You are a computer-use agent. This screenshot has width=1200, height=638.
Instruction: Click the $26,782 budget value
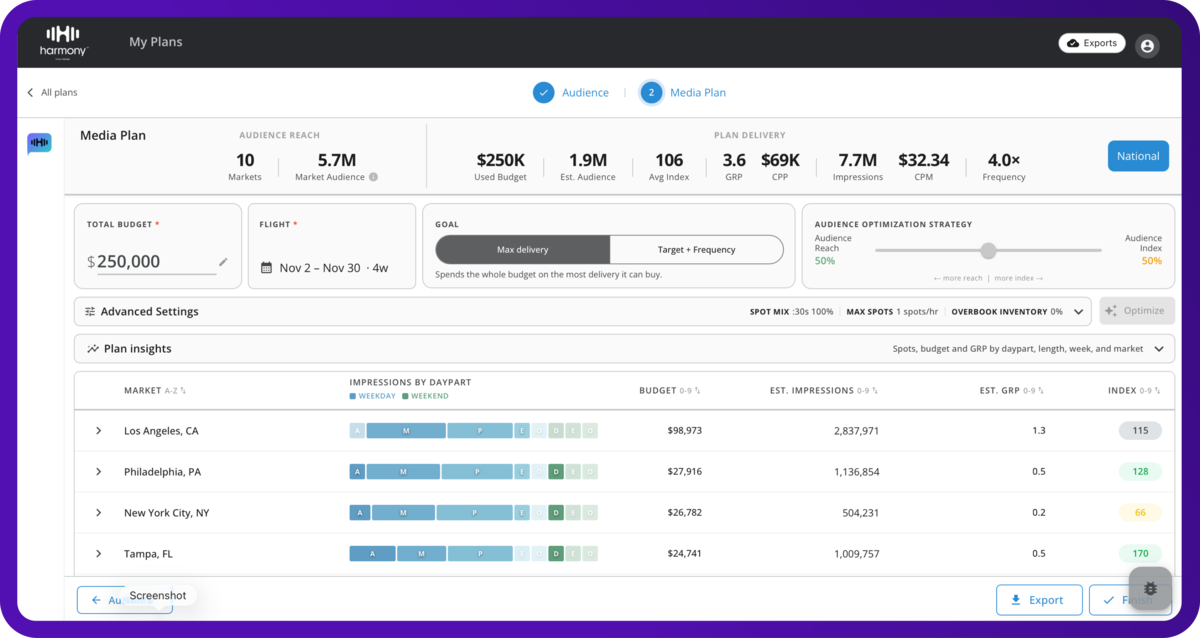pyautogui.click(x=685, y=513)
